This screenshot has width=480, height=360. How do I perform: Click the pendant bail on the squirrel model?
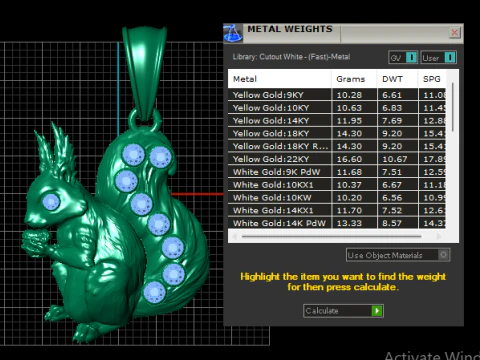tap(144, 73)
